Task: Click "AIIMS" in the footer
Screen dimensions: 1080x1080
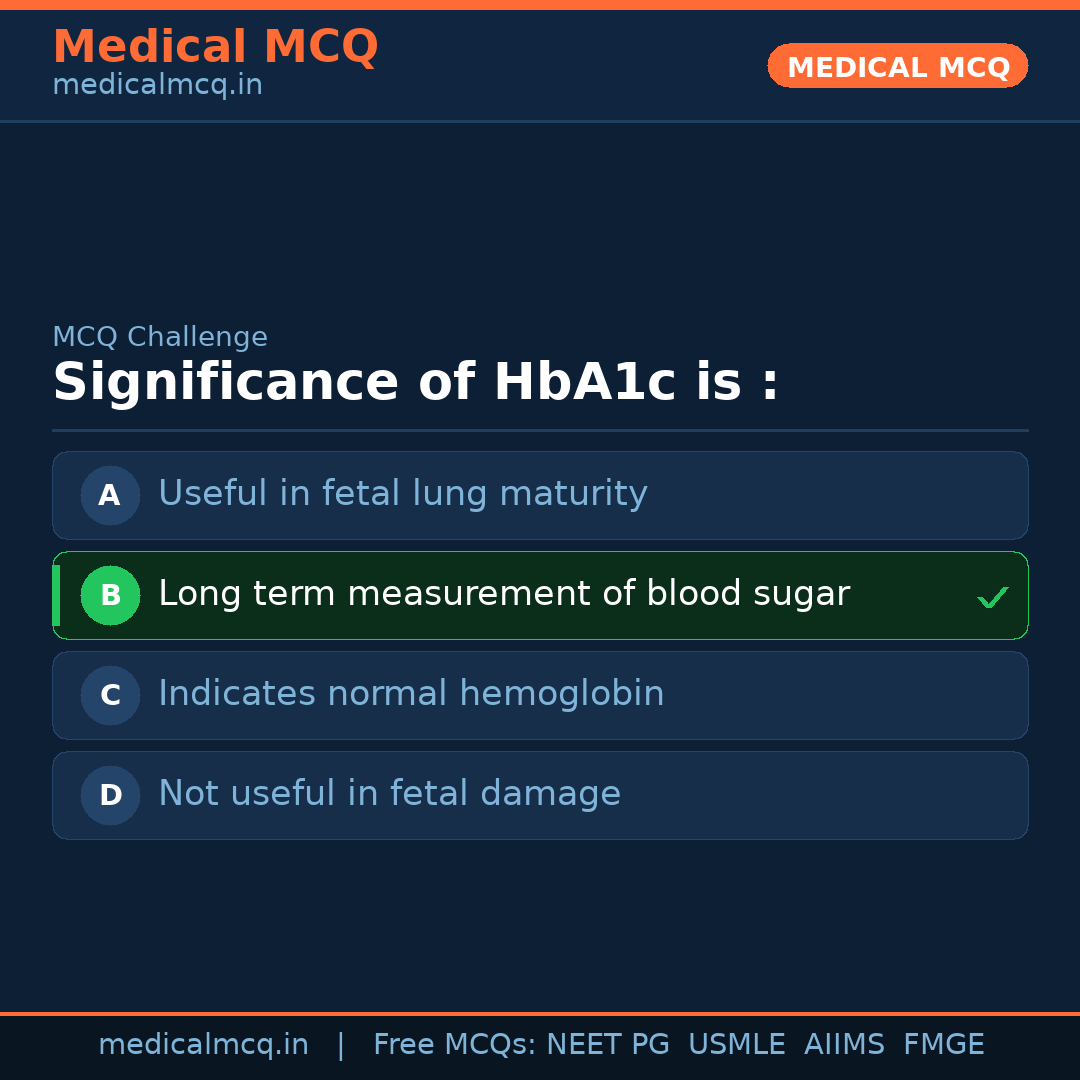Action: coord(844,1045)
